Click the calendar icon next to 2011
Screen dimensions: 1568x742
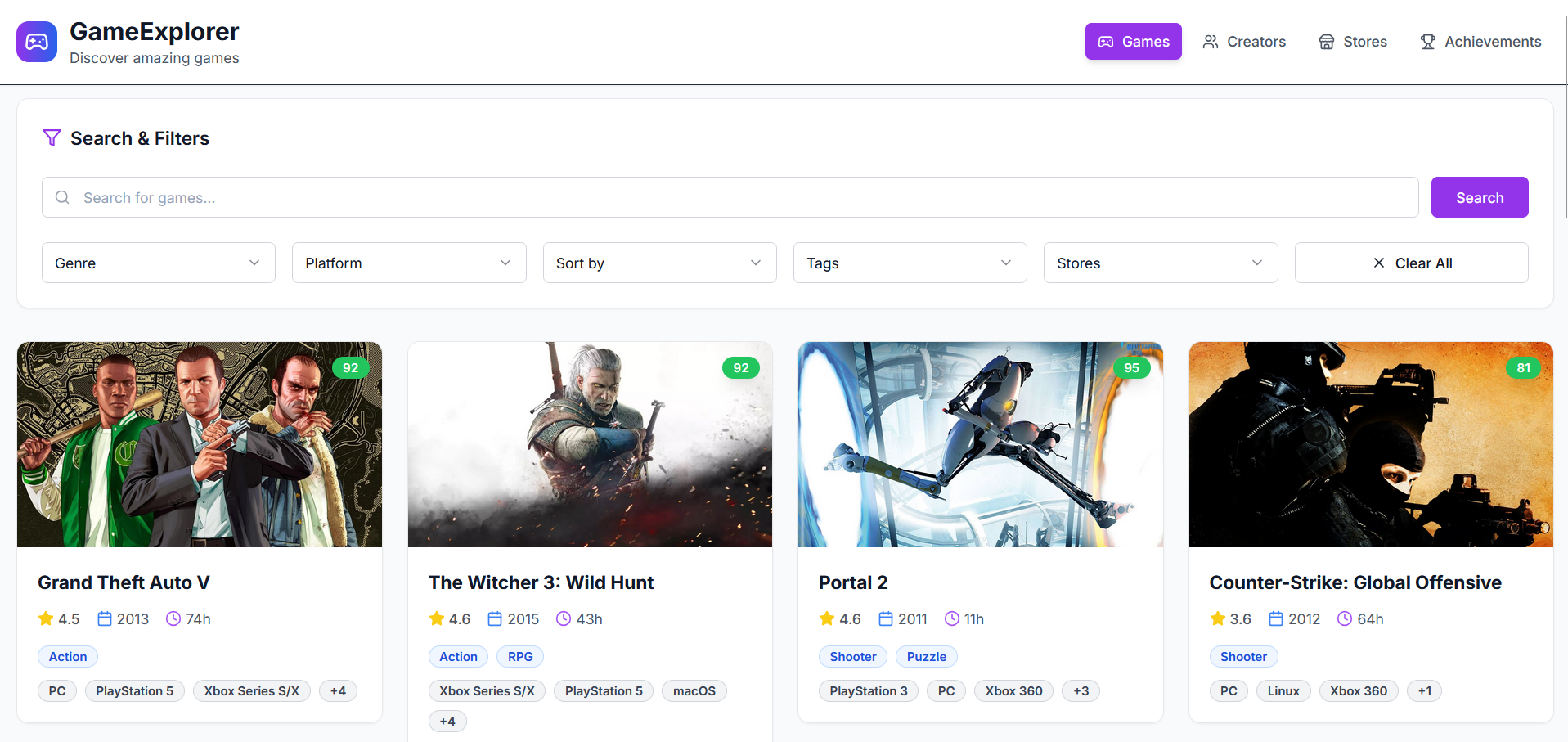pos(886,618)
